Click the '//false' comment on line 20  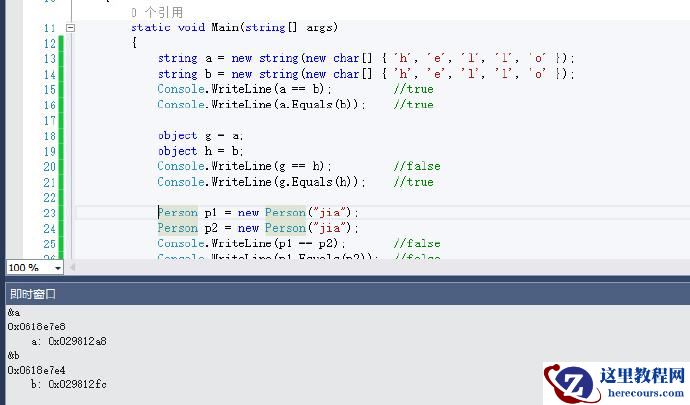coord(417,166)
